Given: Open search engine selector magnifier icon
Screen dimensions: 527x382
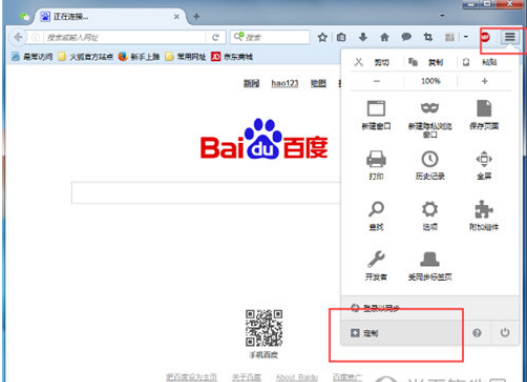Looking at the screenshot, I should [x=238, y=36].
